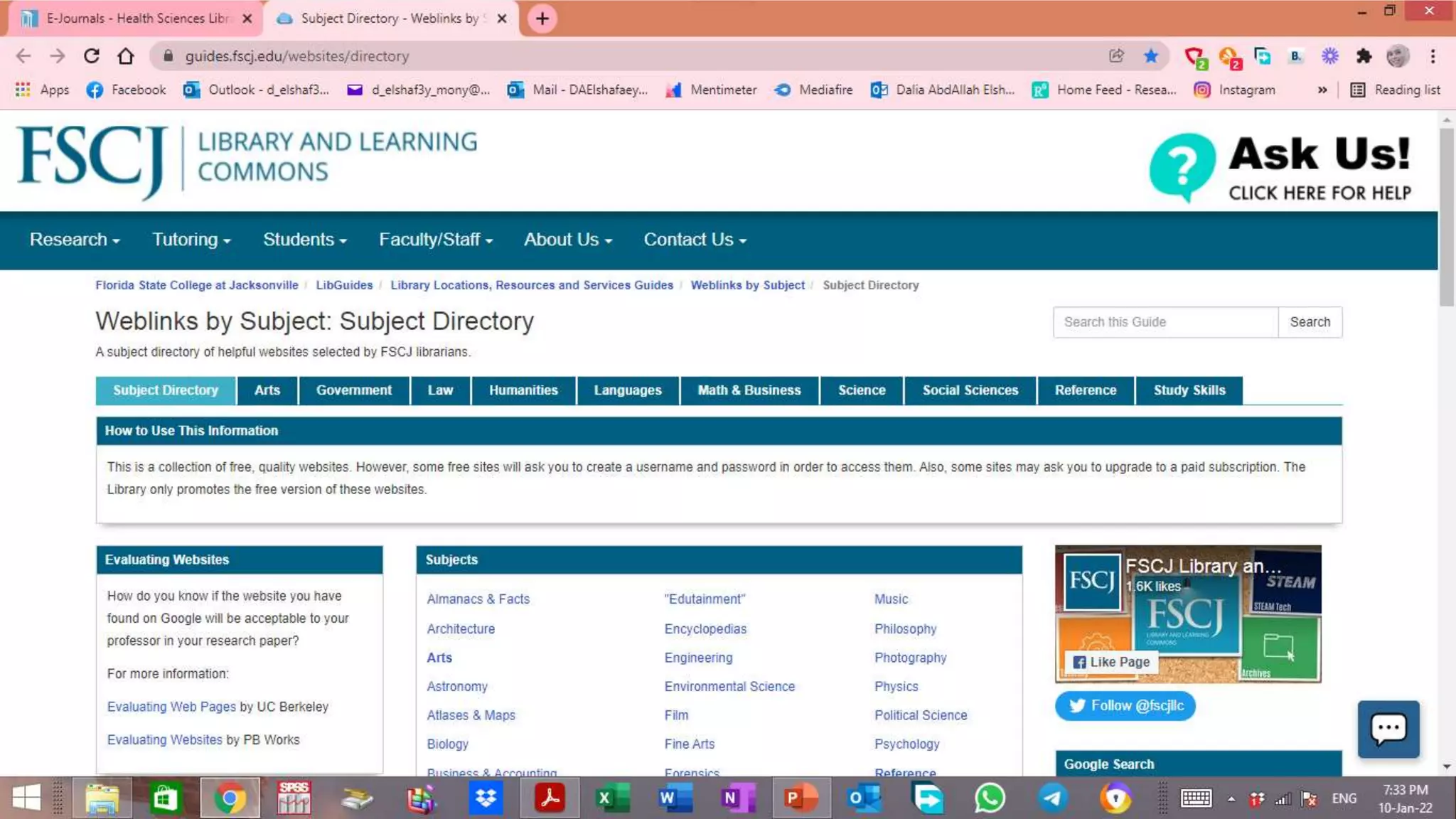Open the Chrome extensions puzzle icon

1363,56
